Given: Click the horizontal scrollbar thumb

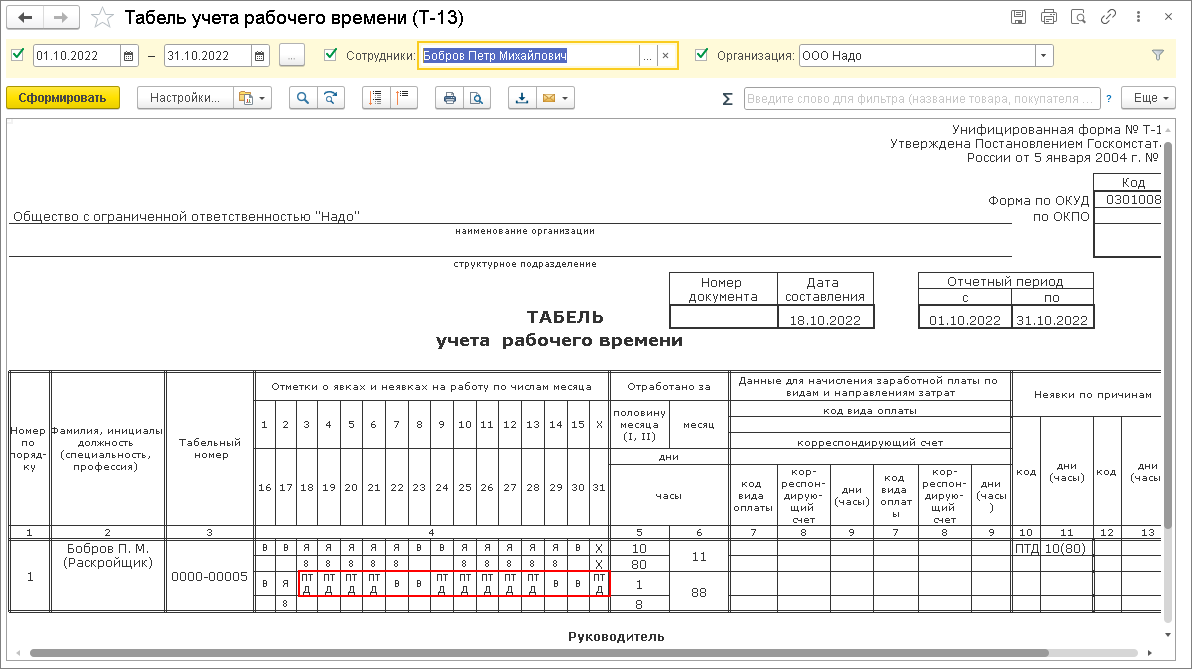Looking at the screenshot, I should [538, 653].
